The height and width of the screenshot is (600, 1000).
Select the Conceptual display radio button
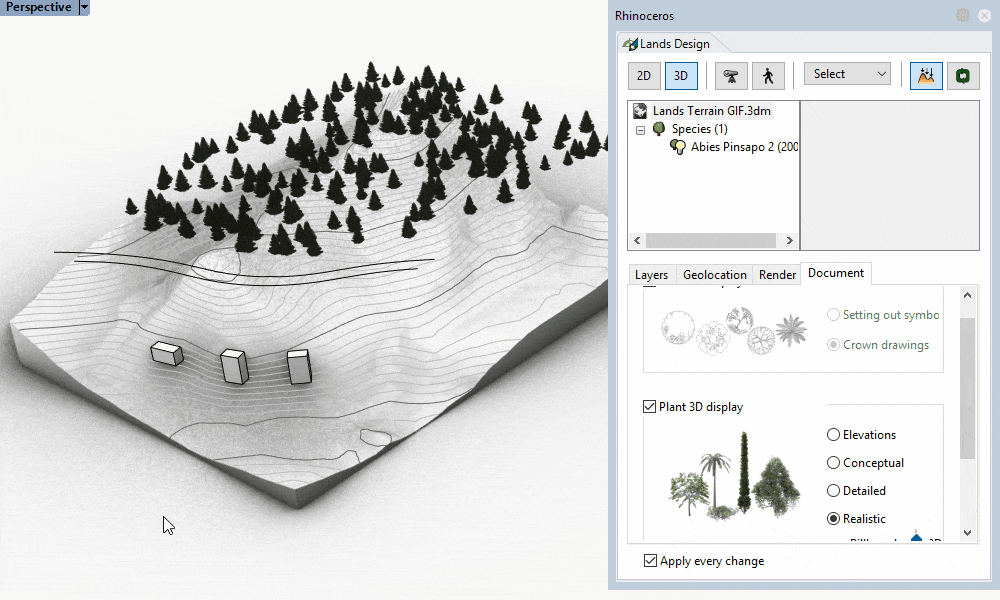833,463
